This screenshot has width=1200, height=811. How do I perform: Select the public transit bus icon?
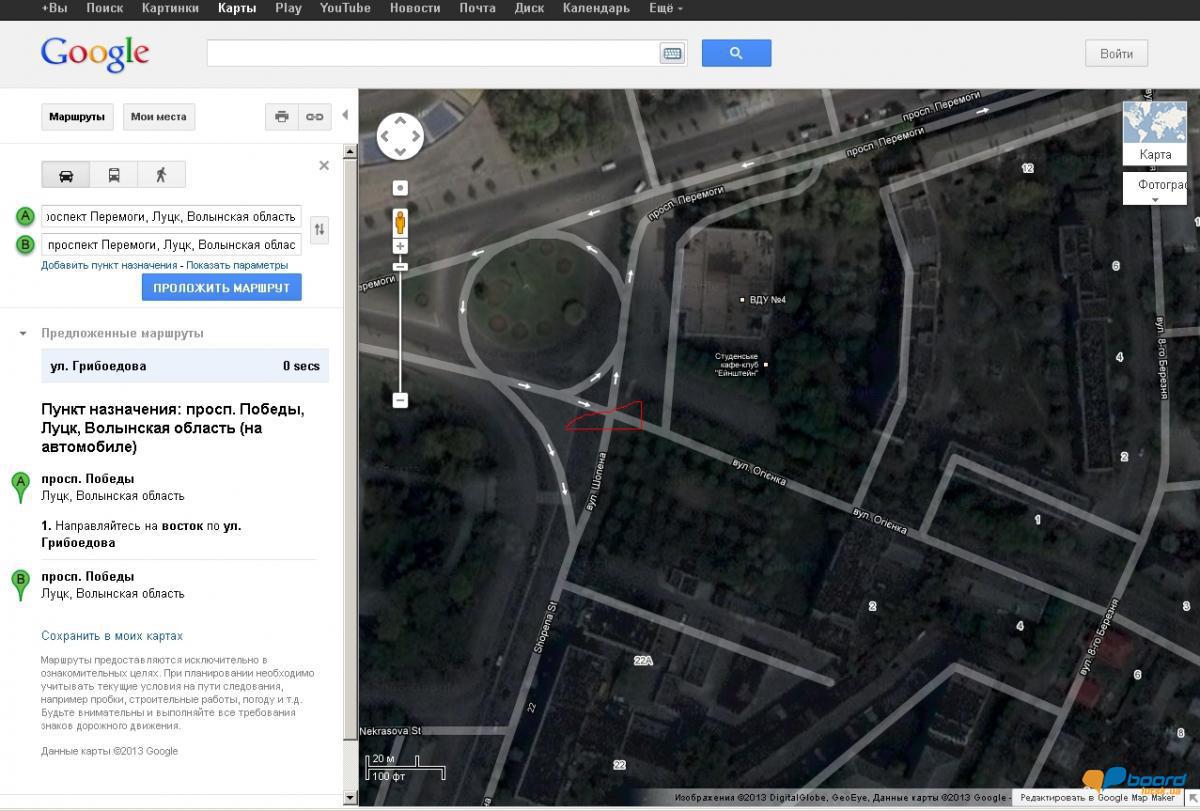tap(113, 175)
